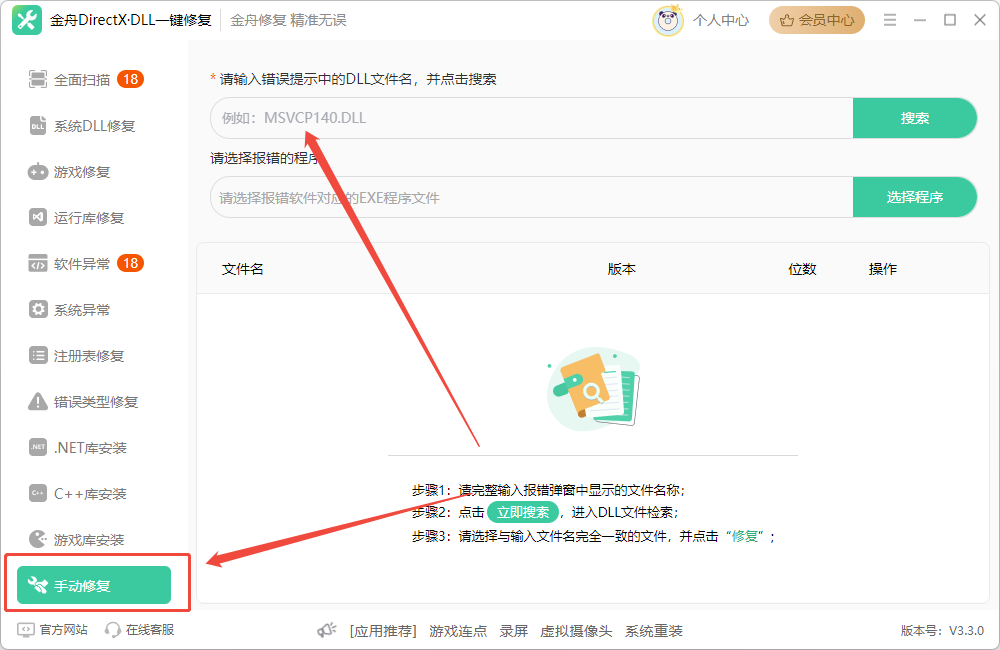Select the 手动修复 tab
1000x650 pixels.
pyautogui.click(x=94, y=585)
